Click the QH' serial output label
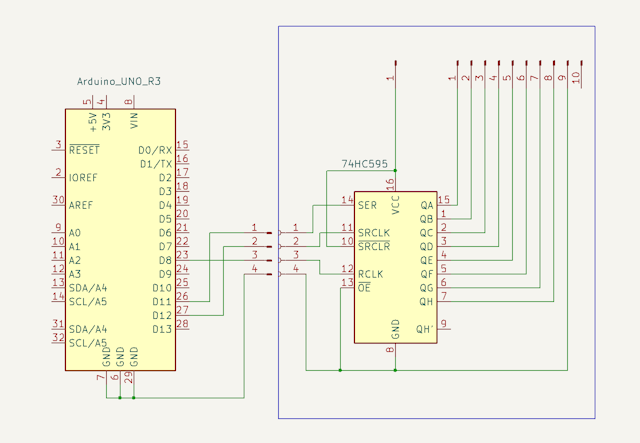The image size is (640, 443). pos(425,329)
